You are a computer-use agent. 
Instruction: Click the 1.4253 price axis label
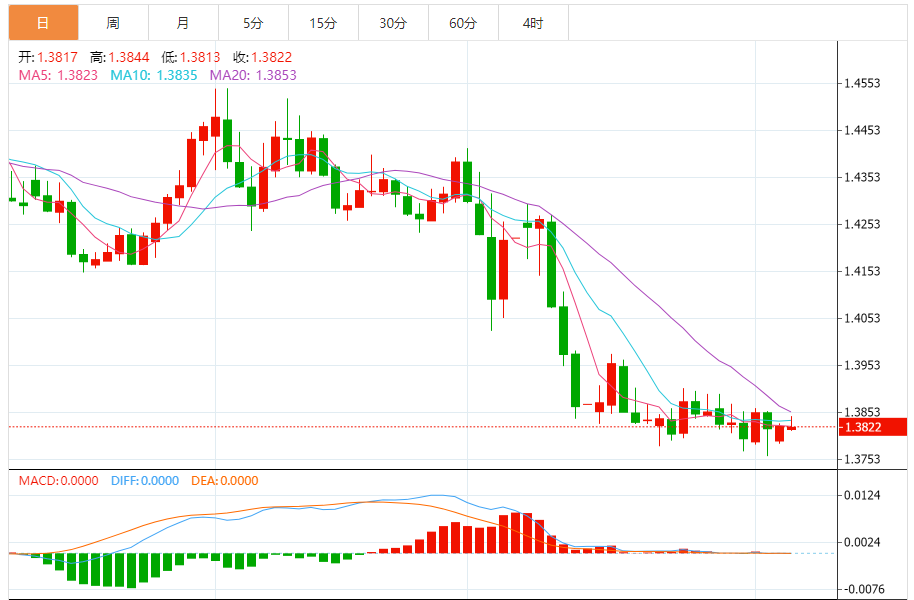point(862,224)
